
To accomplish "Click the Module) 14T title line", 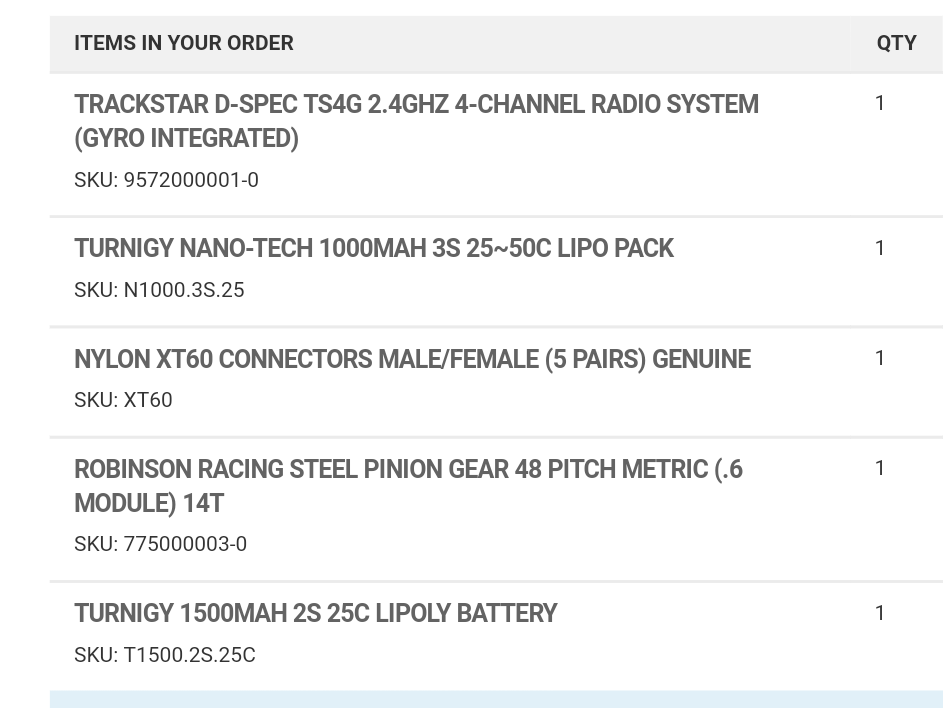I will [x=149, y=503].
